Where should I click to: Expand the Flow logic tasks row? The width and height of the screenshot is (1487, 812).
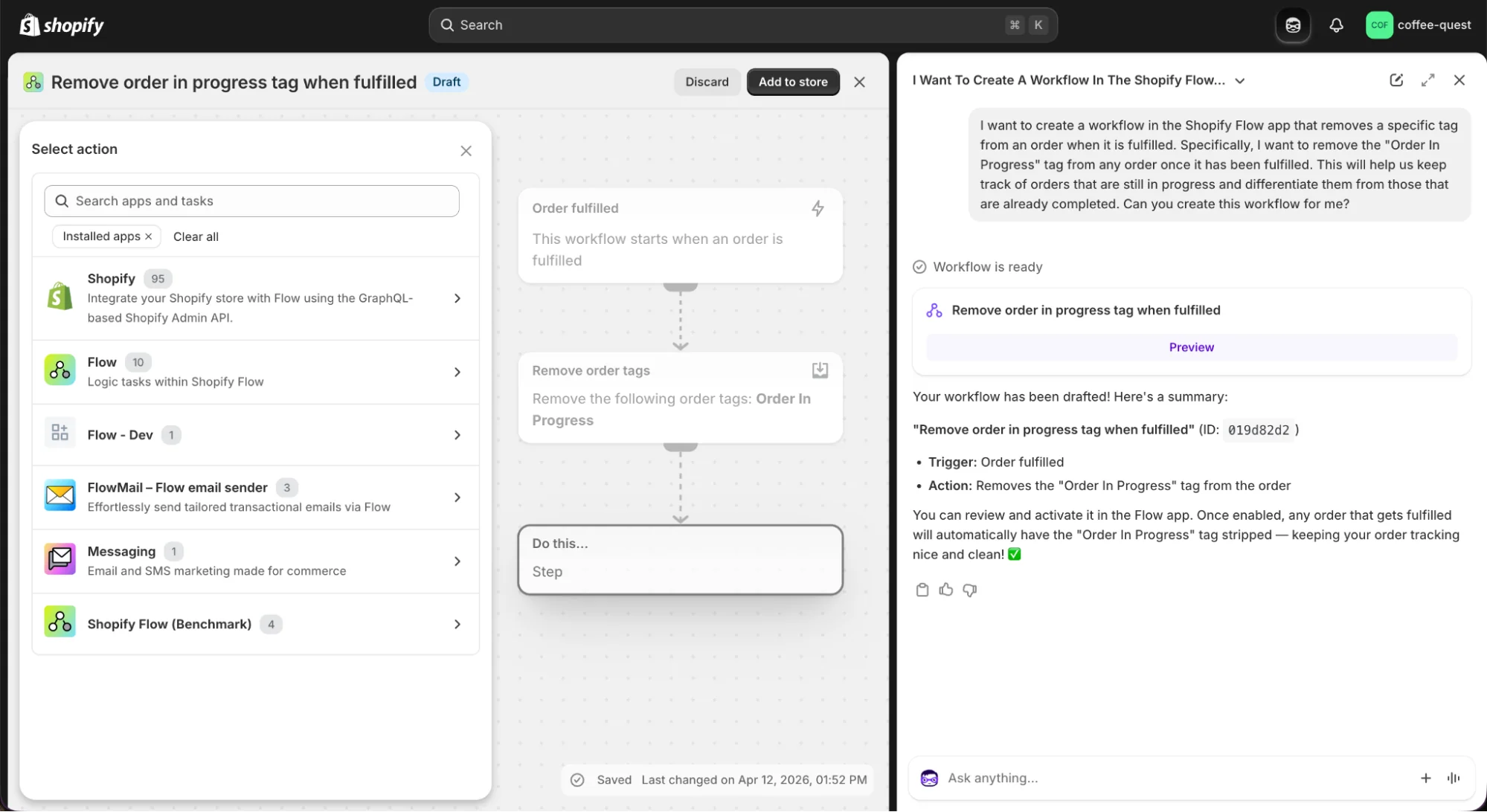(255, 372)
